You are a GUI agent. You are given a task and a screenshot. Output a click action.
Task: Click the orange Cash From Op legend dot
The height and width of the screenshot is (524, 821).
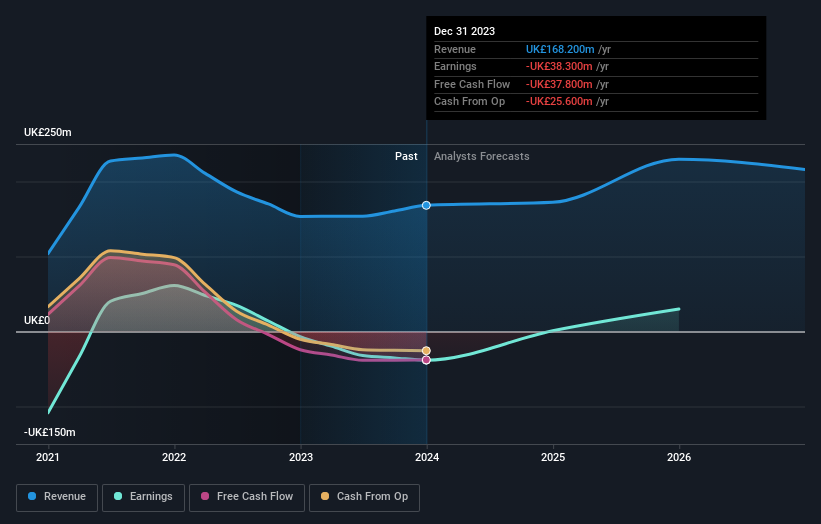(325, 496)
